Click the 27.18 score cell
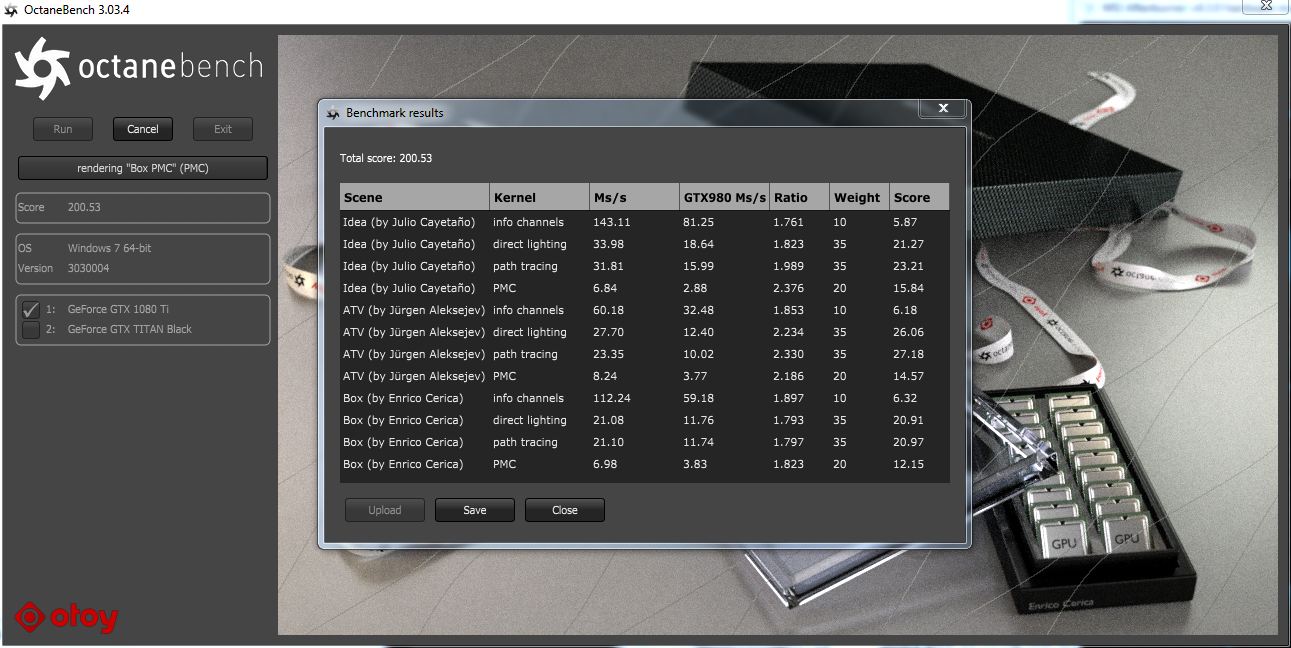 (909, 354)
